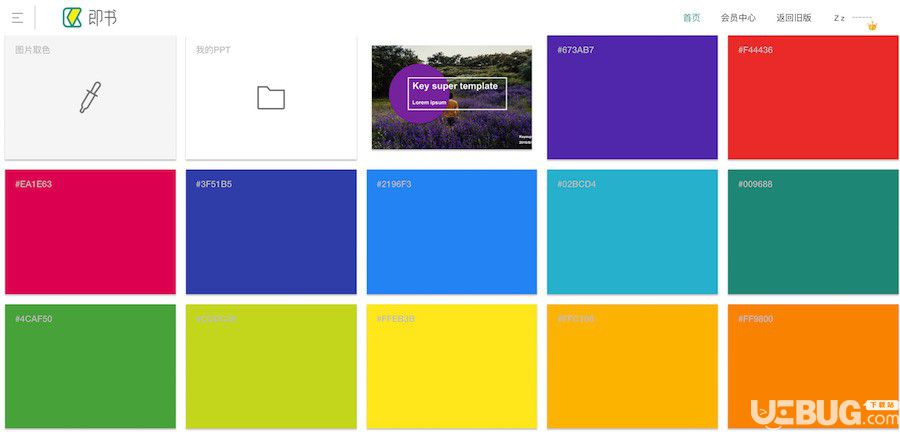The height and width of the screenshot is (434, 900).
Task: Select purple swatch #673AB7
Action: 632,98
